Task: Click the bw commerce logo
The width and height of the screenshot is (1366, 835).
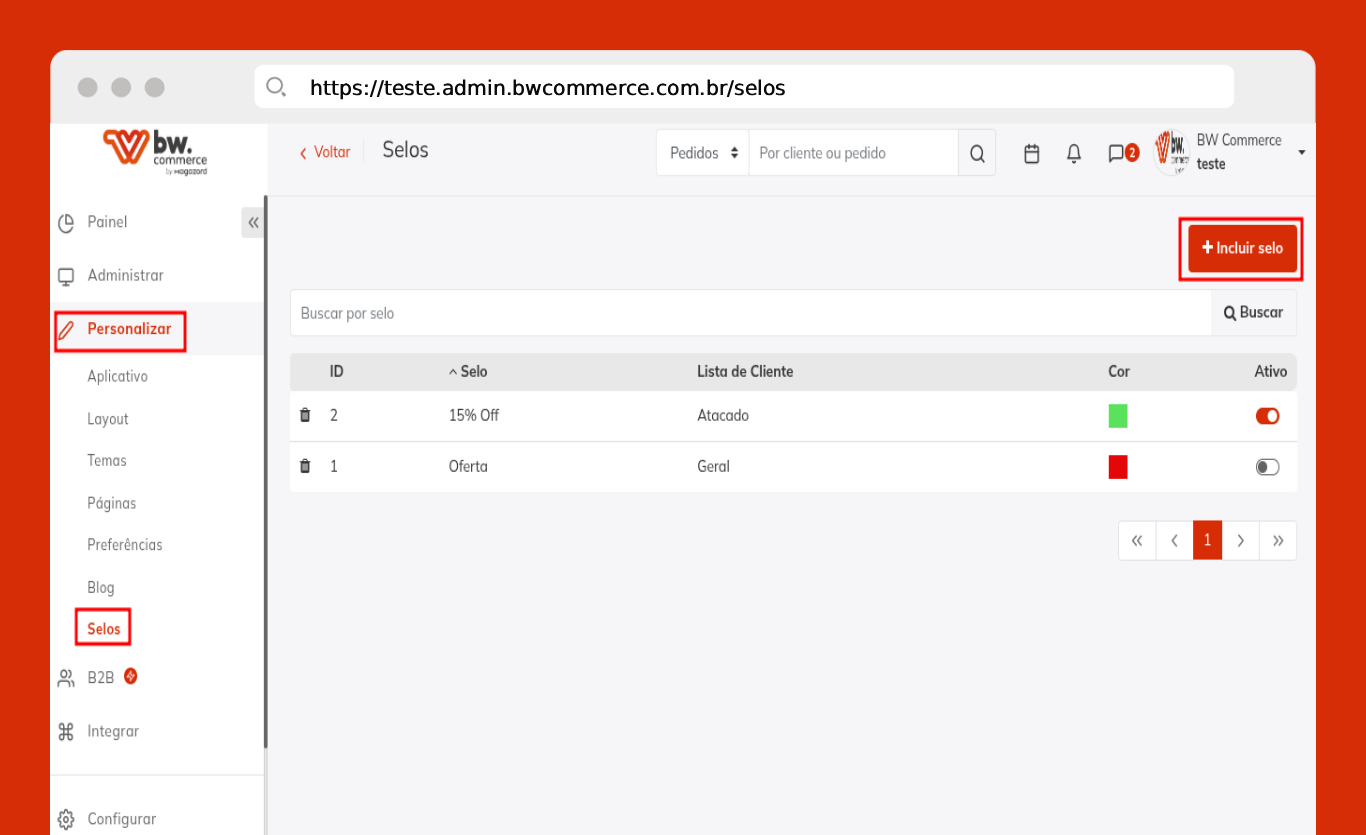Action: click(x=156, y=152)
